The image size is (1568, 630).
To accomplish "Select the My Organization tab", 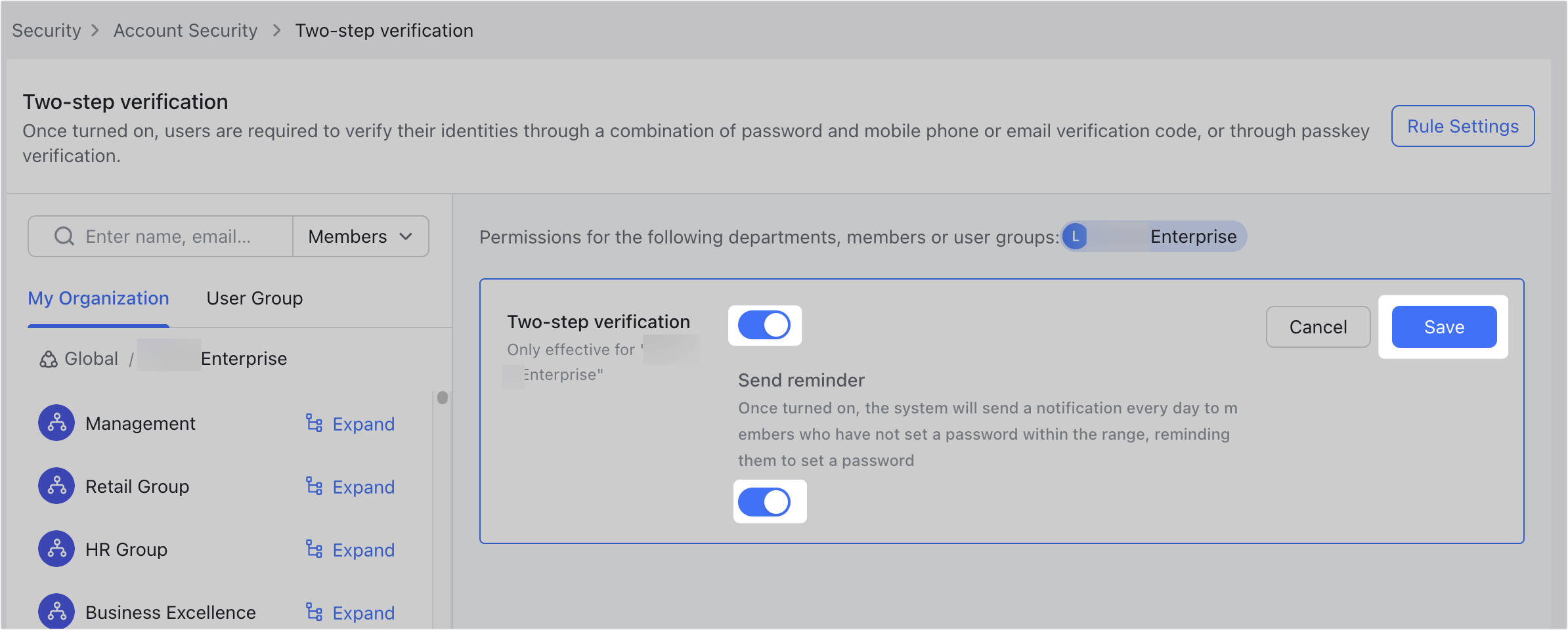I will point(98,299).
